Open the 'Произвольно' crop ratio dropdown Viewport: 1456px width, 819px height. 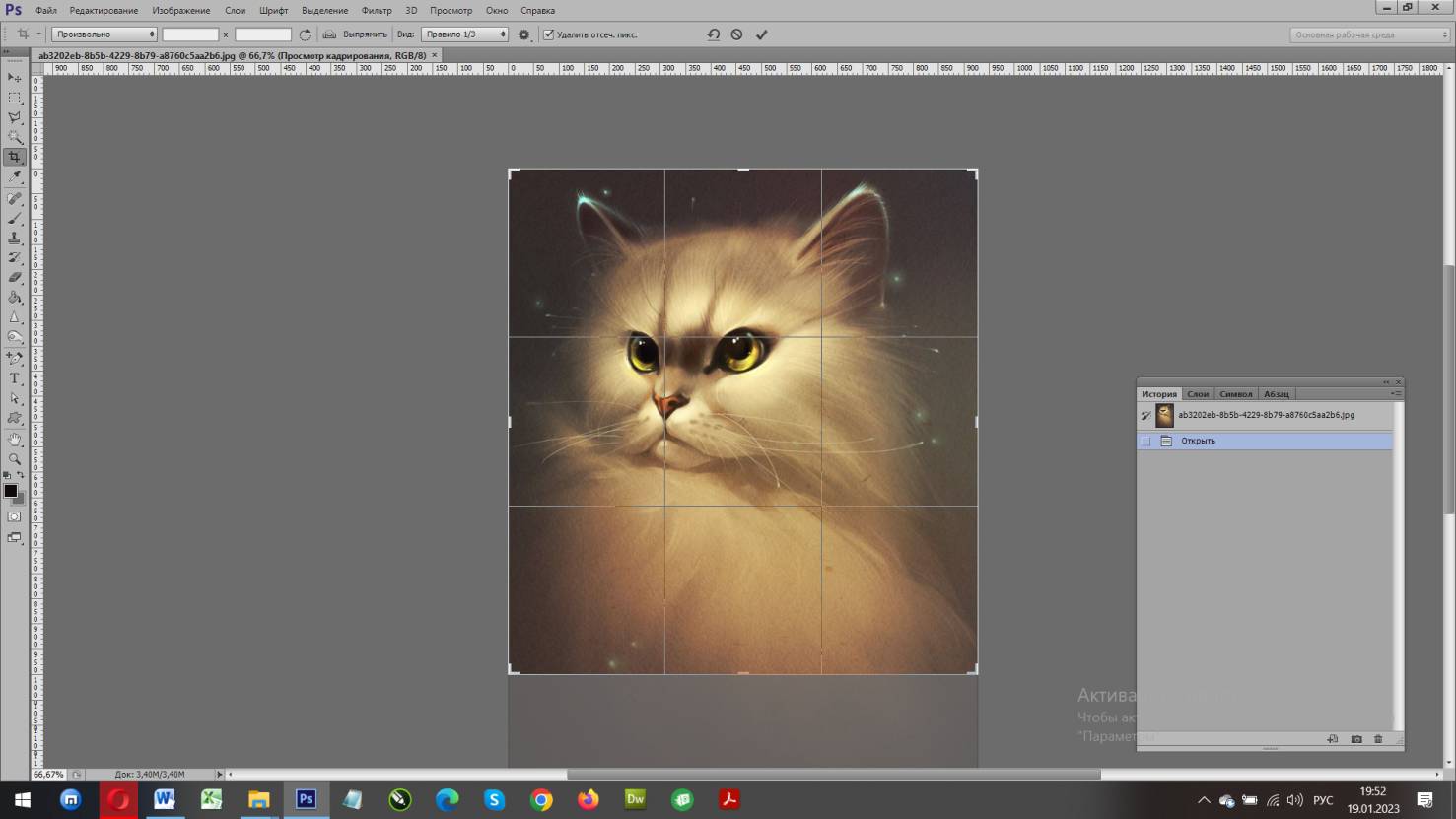pyautogui.click(x=104, y=34)
